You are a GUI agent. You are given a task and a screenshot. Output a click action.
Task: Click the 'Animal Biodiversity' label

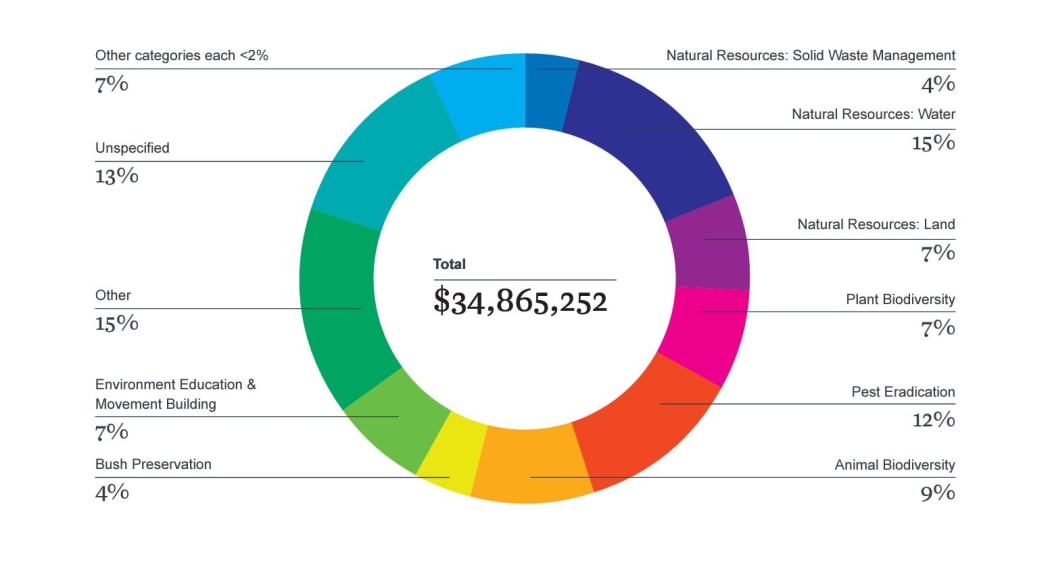(x=895, y=465)
